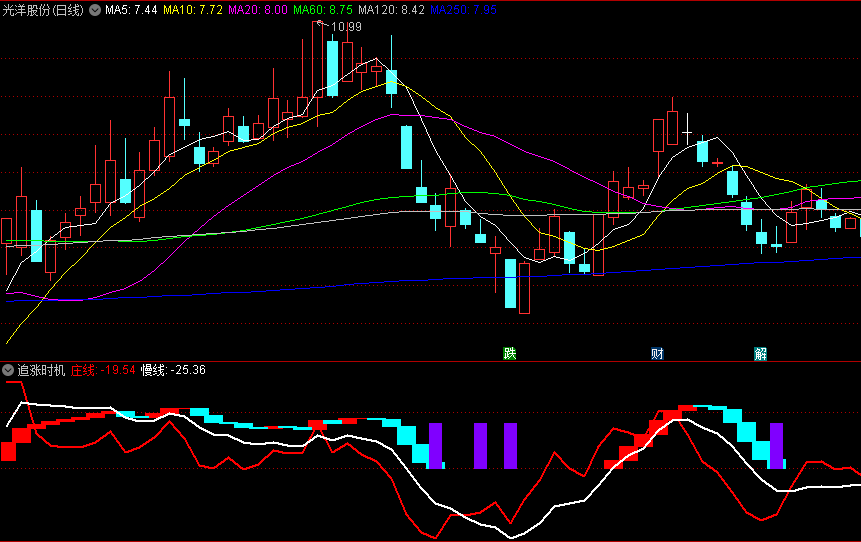This screenshot has width=861, height=542.
Task: Click the MA120: 8.42 label
Action: click(x=392, y=10)
